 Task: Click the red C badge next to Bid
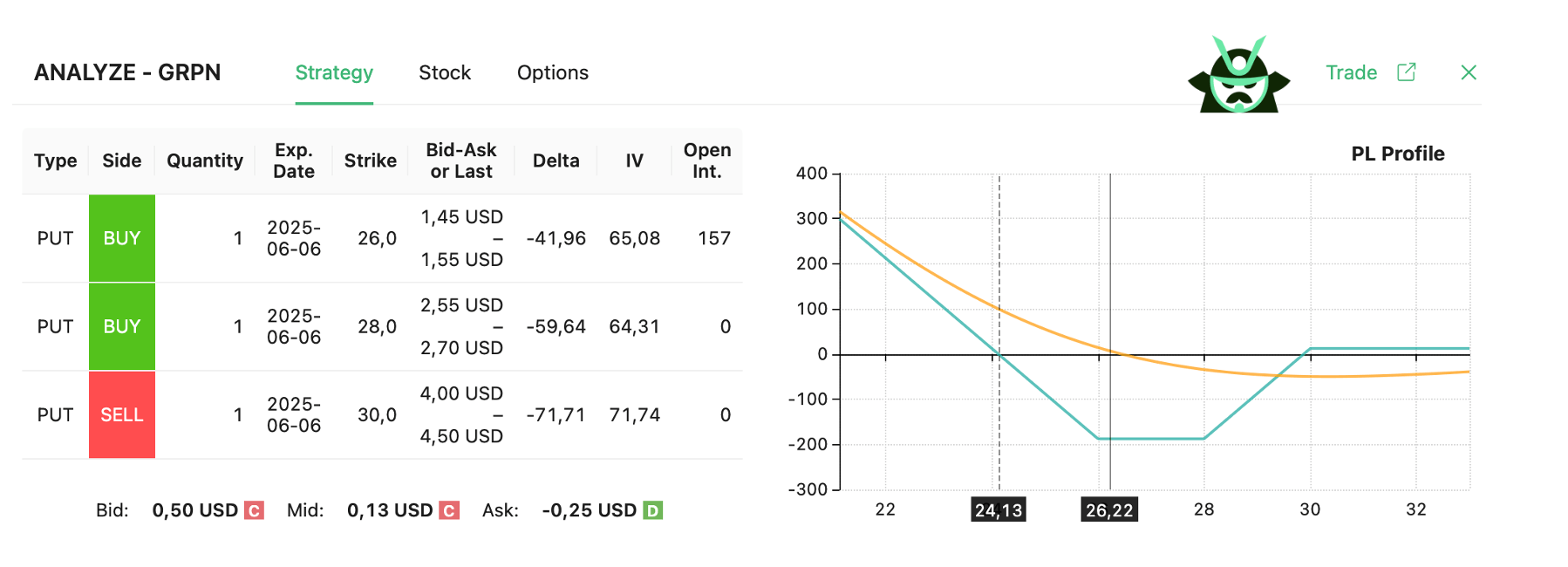[254, 510]
